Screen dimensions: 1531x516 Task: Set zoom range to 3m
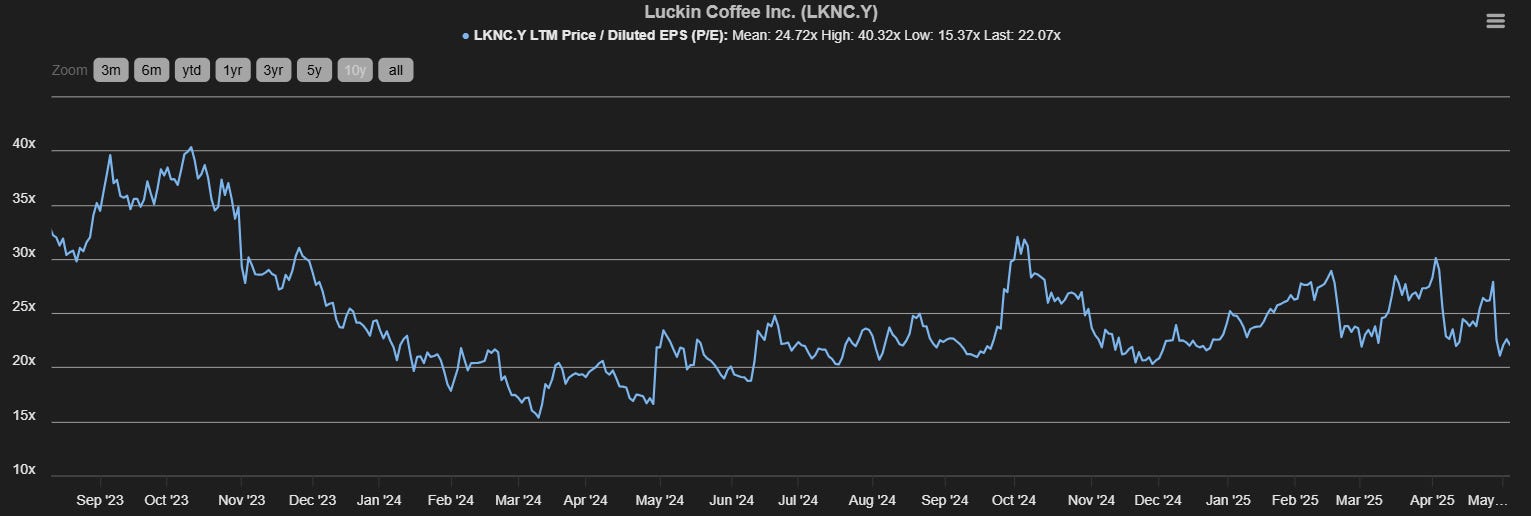pos(111,70)
